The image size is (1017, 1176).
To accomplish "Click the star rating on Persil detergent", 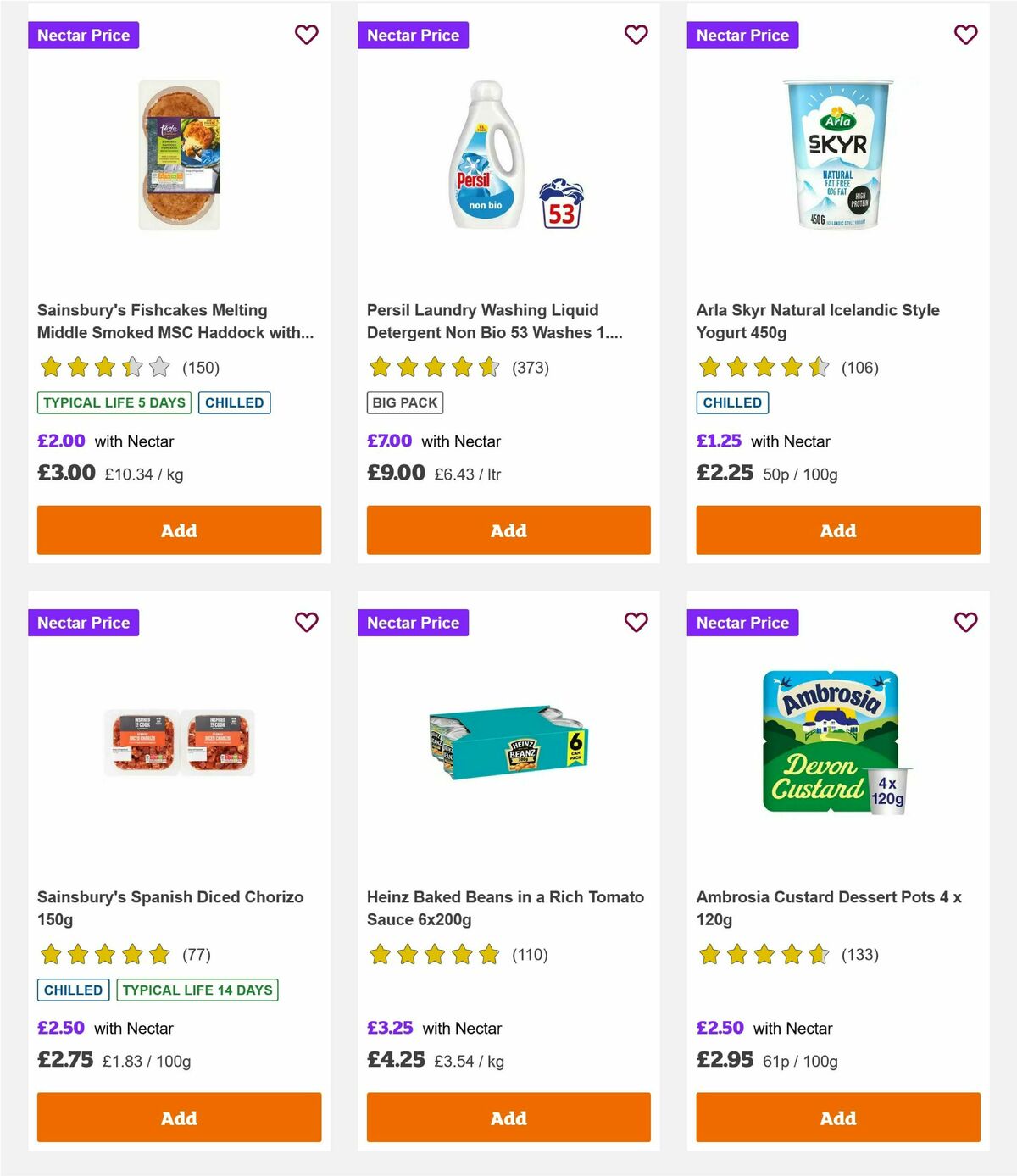I will coord(433,367).
